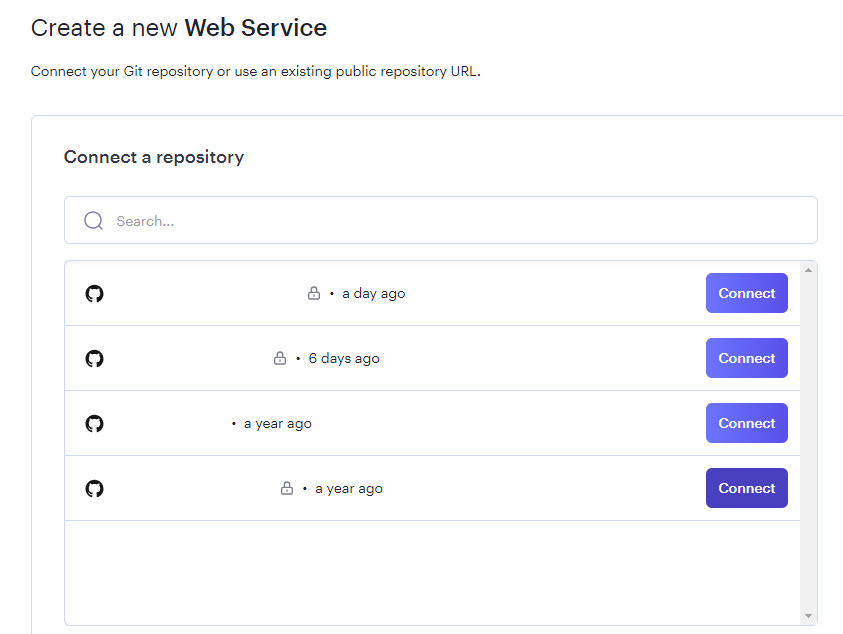843x634 pixels.
Task: Click the lock icon next to '6 days ago'
Action: click(280, 357)
